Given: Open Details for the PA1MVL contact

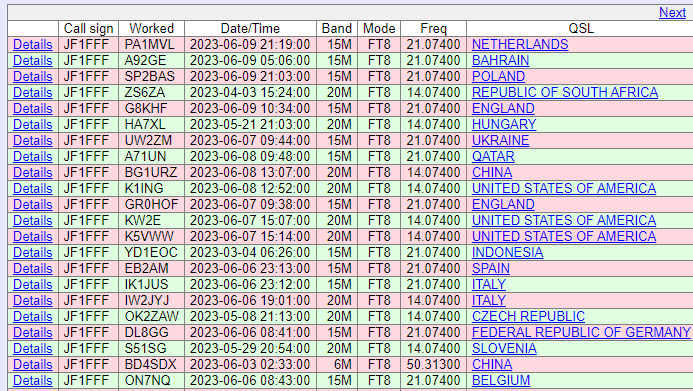Looking at the screenshot, I should (33, 45).
